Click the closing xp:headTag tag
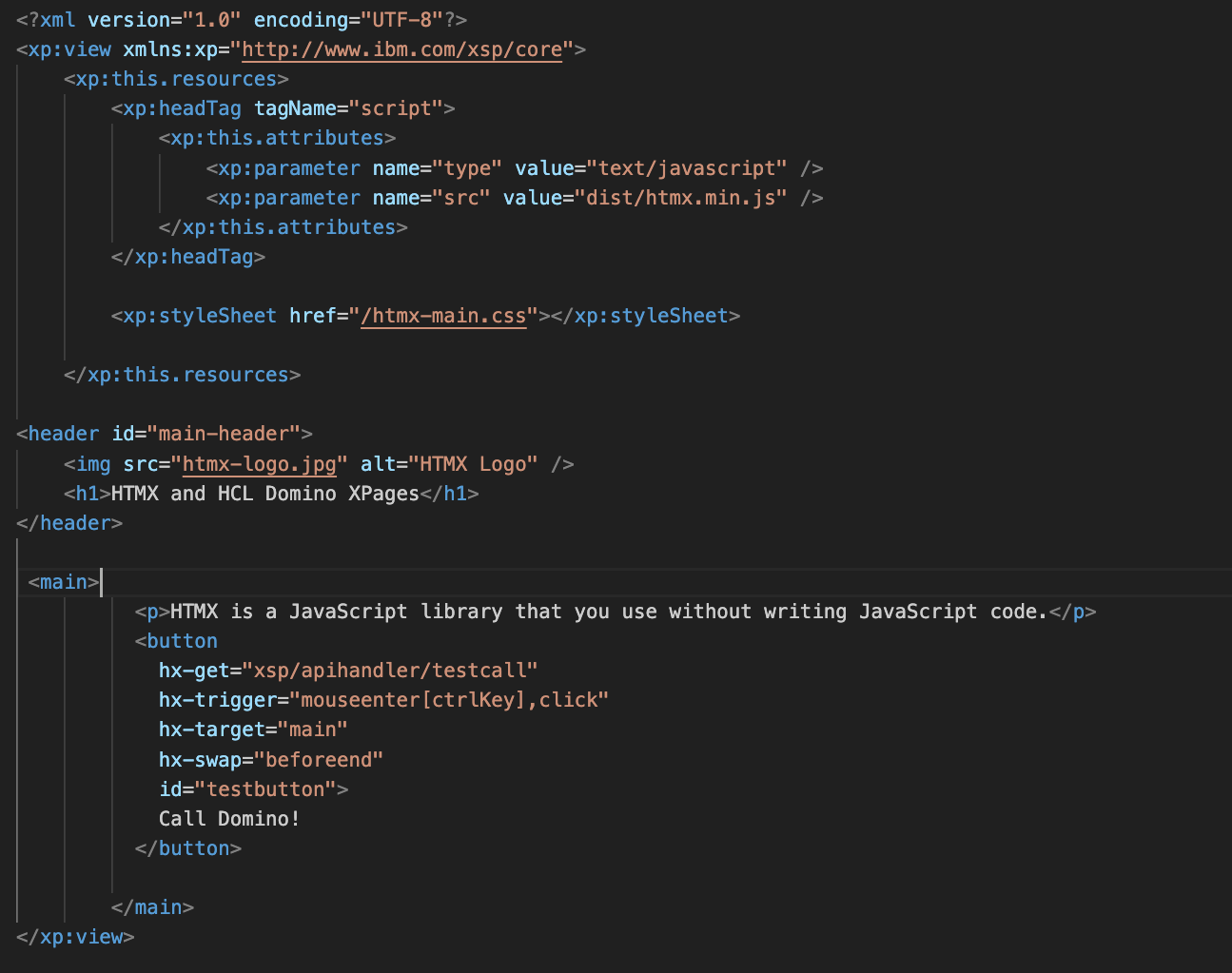This screenshot has height=973, width=1232. 188,257
